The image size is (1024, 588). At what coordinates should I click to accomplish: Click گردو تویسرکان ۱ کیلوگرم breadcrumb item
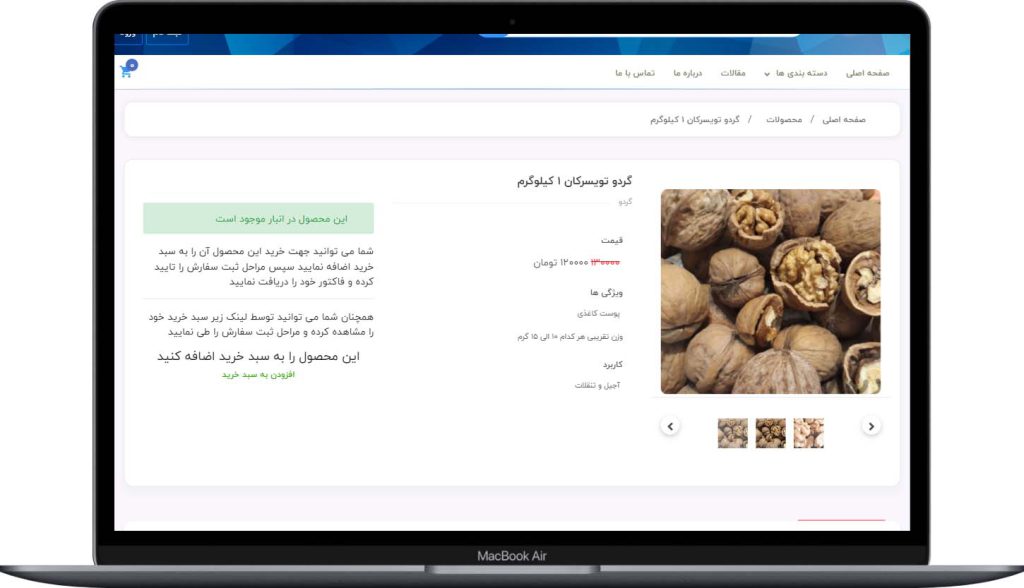click(x=694, y=120)
